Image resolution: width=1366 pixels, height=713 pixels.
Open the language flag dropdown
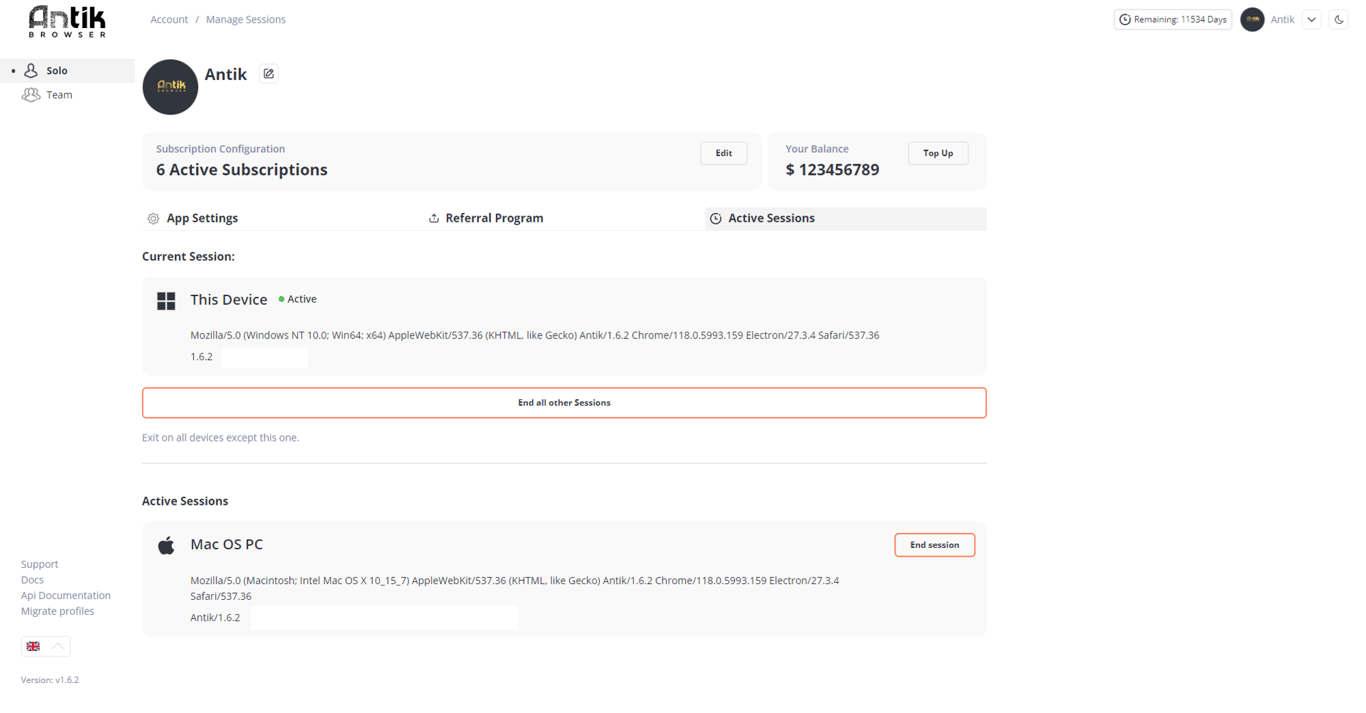click(x=46, y=646)
